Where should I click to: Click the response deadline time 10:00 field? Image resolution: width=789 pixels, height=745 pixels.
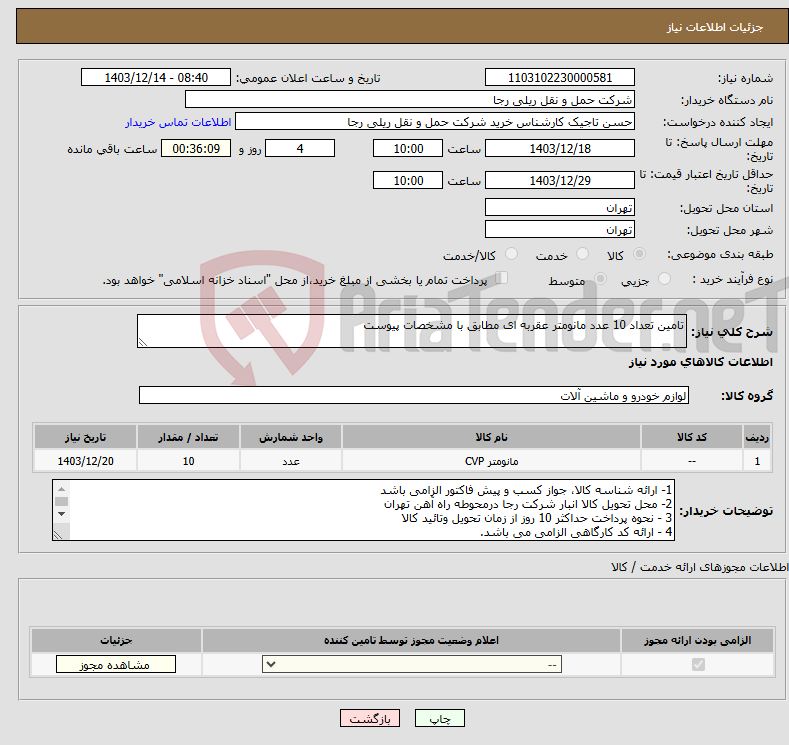(408, 148)
